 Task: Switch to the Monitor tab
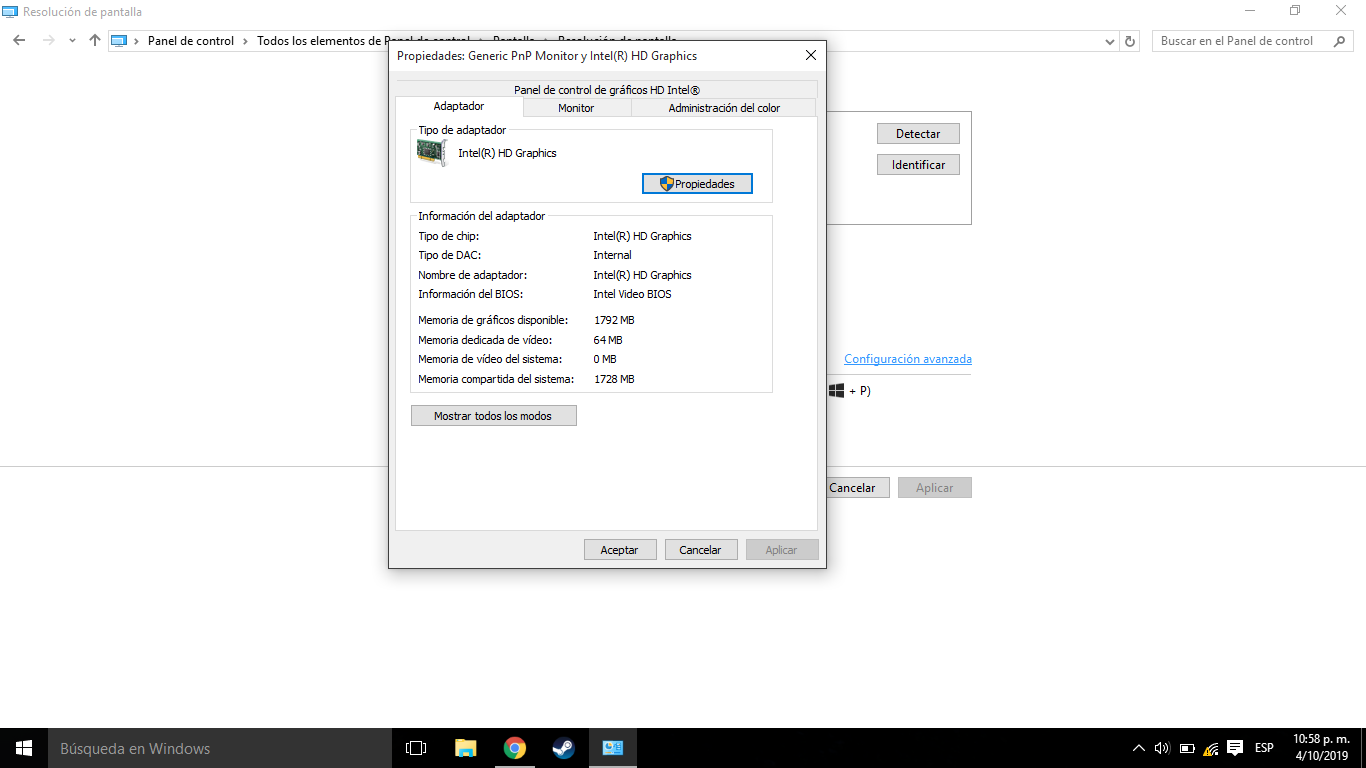point(576,108)
